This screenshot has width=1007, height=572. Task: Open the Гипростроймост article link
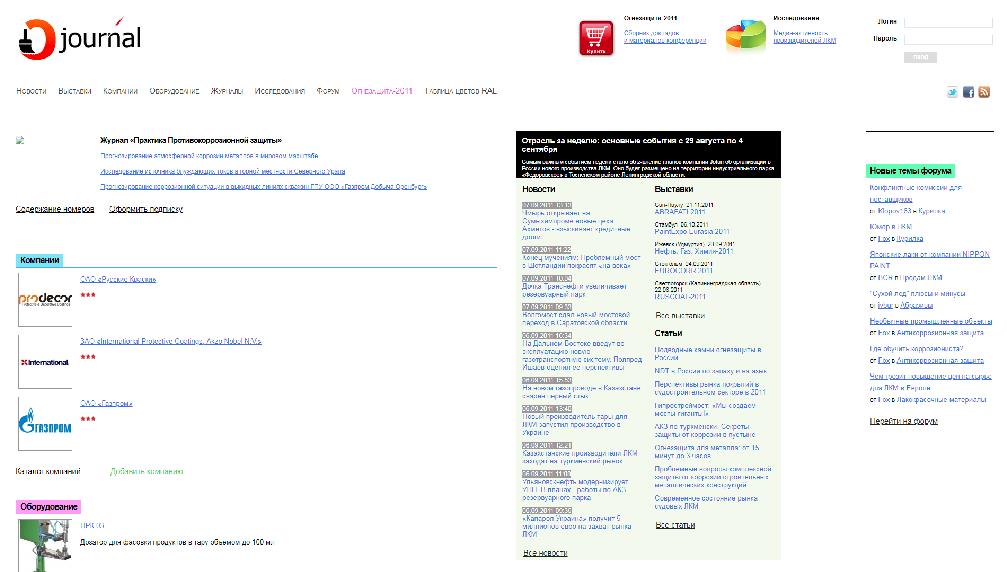pyautogui.click(x=705, y=410)
